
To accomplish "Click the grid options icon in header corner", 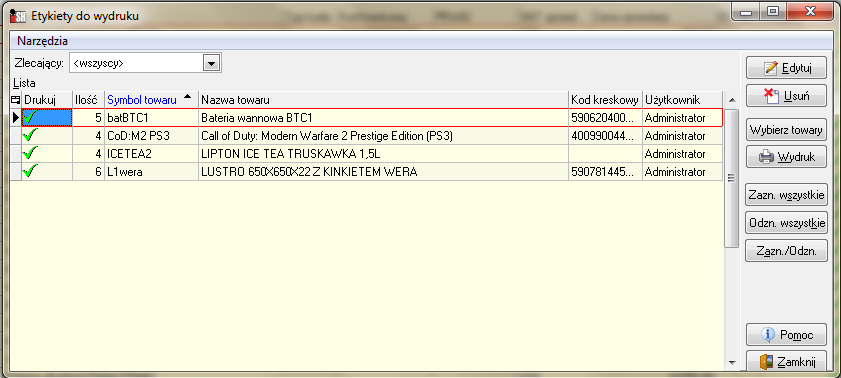I will 16,100.
